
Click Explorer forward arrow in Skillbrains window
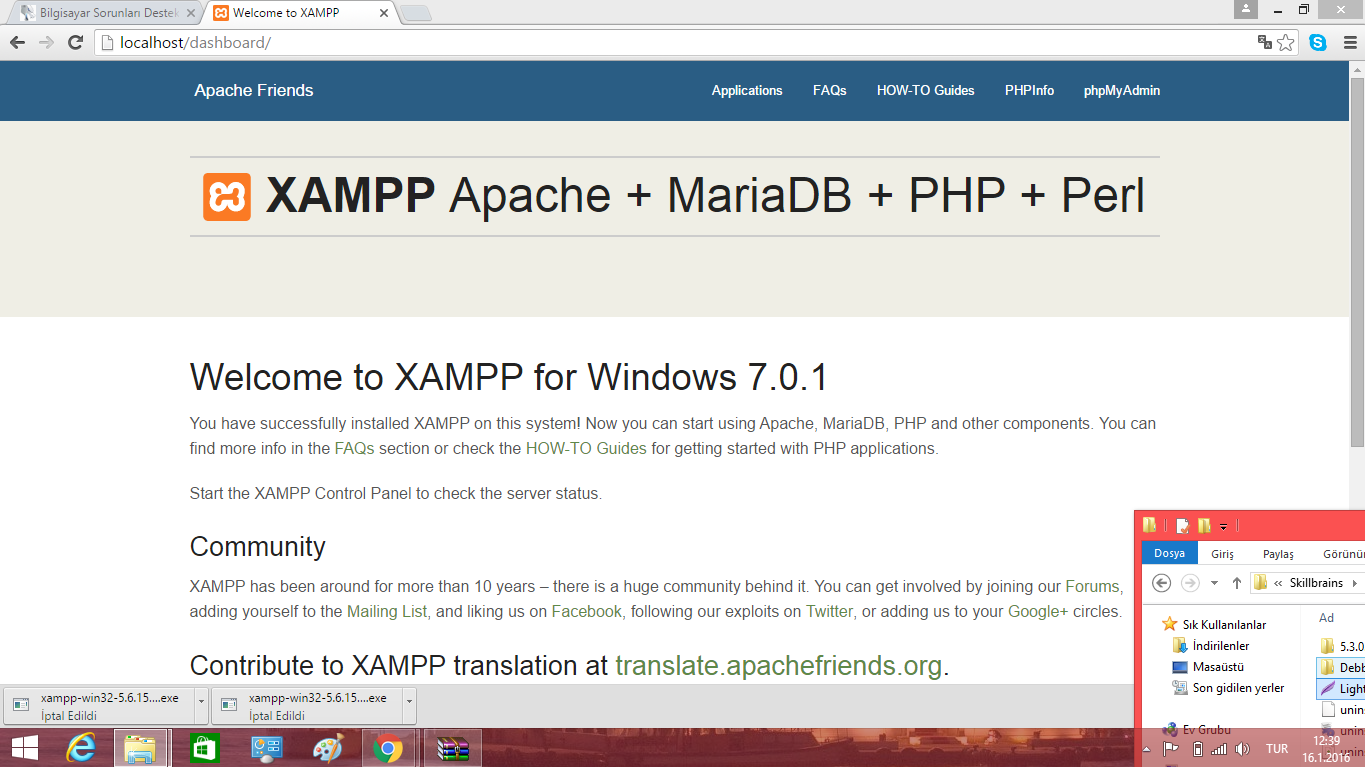click(x=1190, y=582)
